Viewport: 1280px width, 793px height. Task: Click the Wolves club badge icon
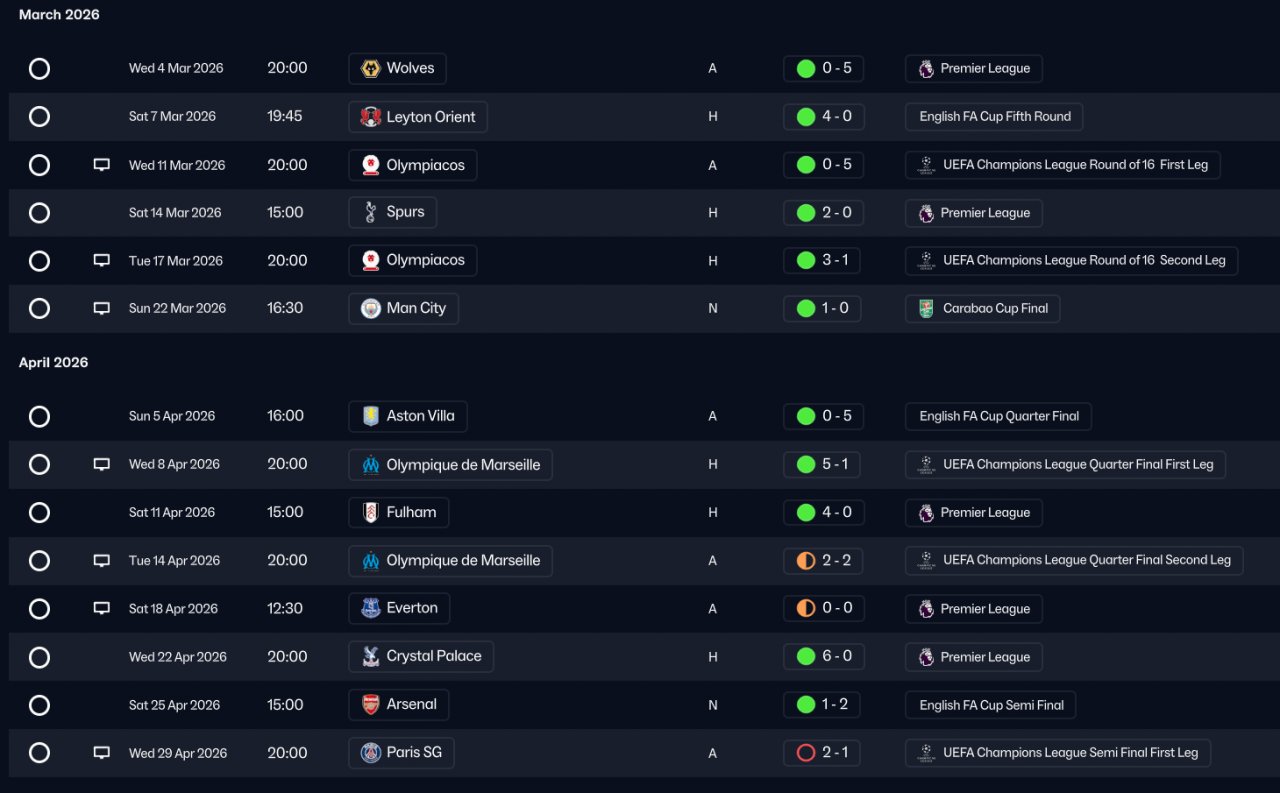[371, 69]
